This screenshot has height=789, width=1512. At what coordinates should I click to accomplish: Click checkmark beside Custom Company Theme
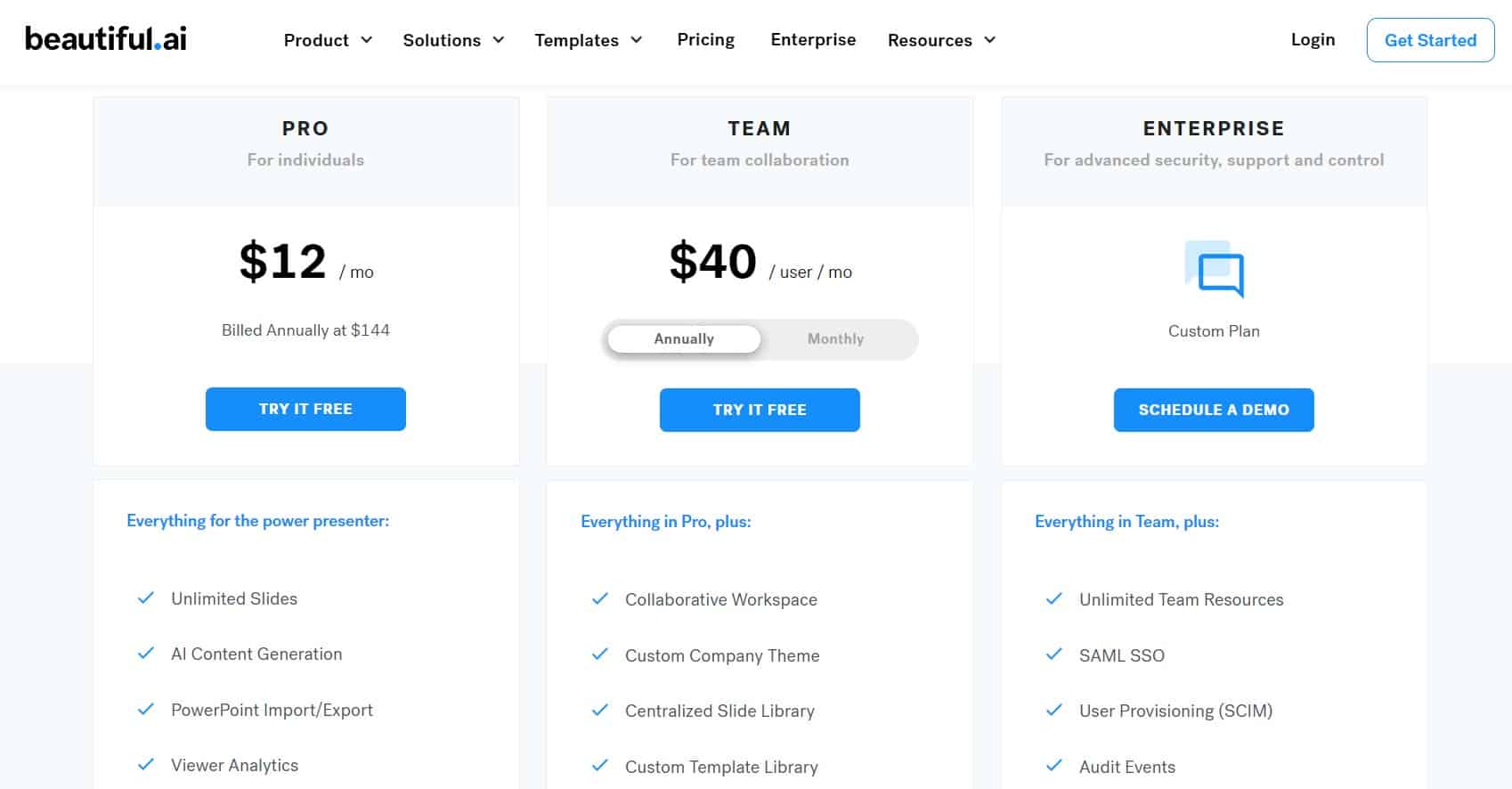(x=600, y=655)
